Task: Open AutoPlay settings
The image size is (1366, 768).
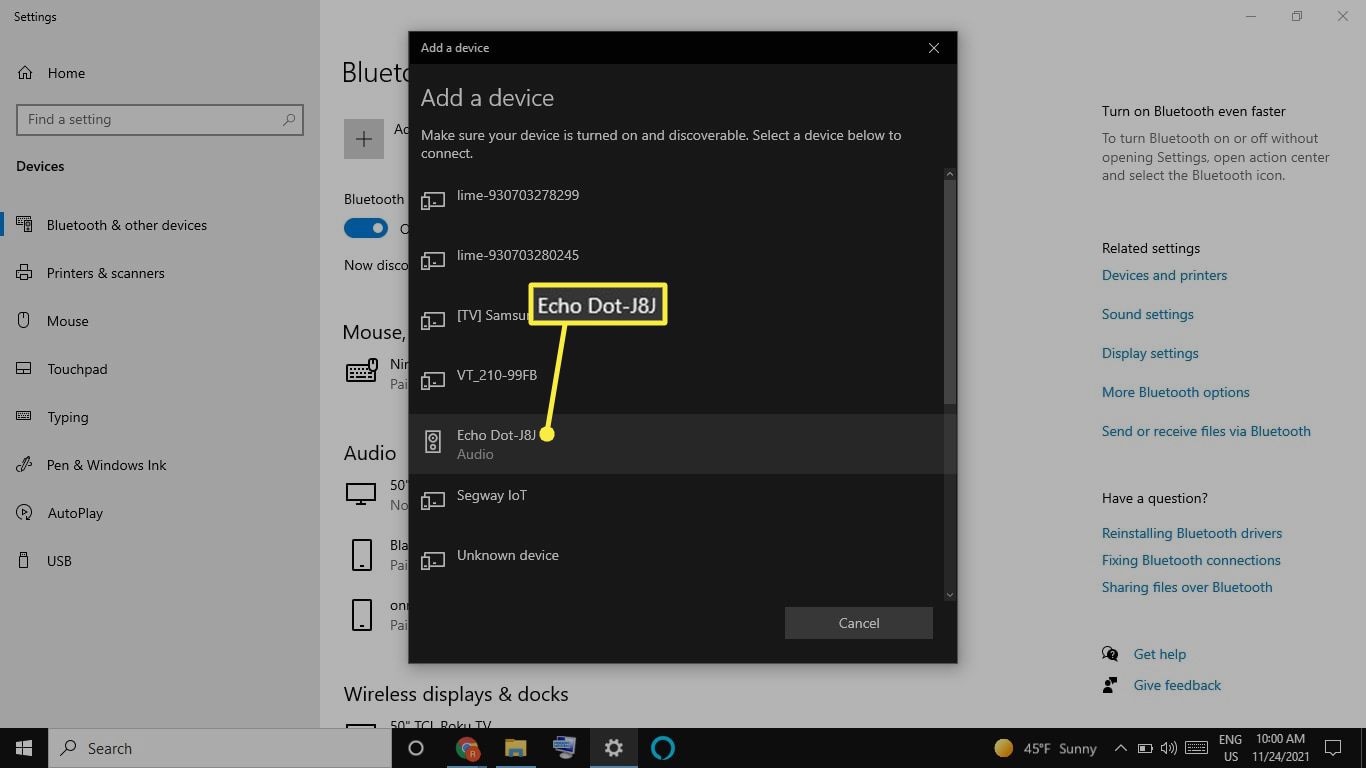Action: (x=160, y=513)
